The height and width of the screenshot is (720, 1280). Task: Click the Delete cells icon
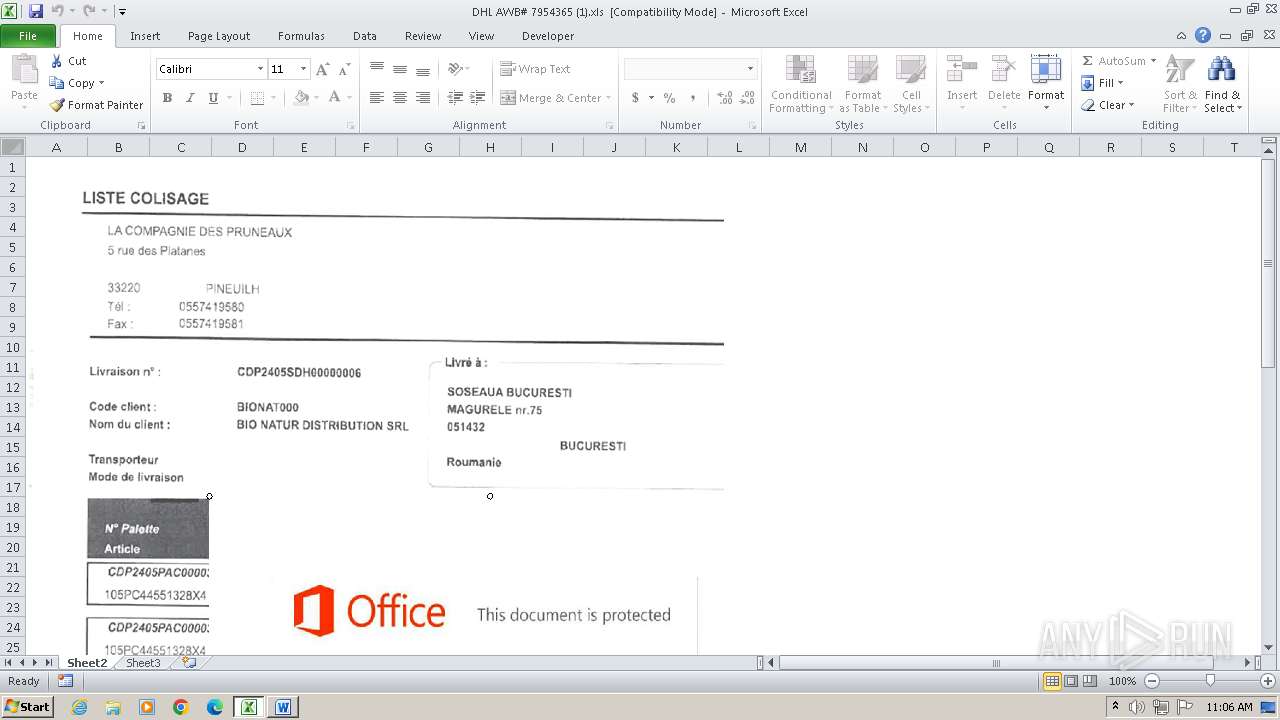point(1004,70)
